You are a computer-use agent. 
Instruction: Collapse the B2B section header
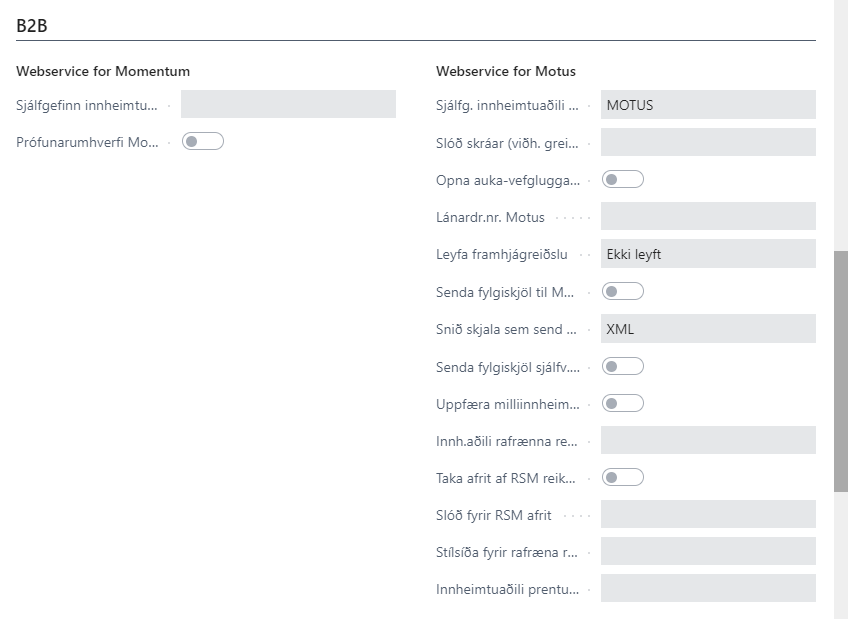(34, 26)
